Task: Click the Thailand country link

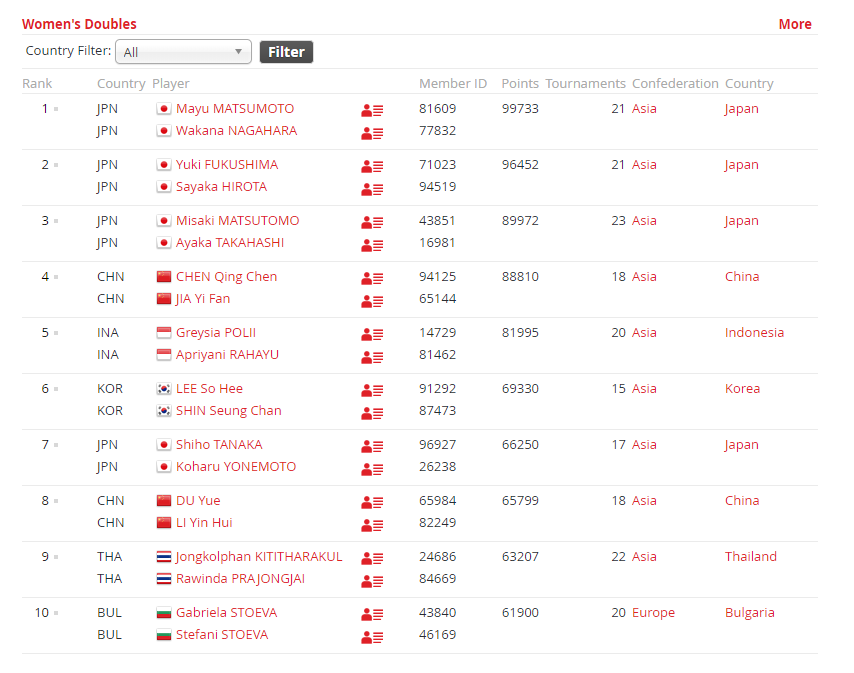Action: pos(750,557)
